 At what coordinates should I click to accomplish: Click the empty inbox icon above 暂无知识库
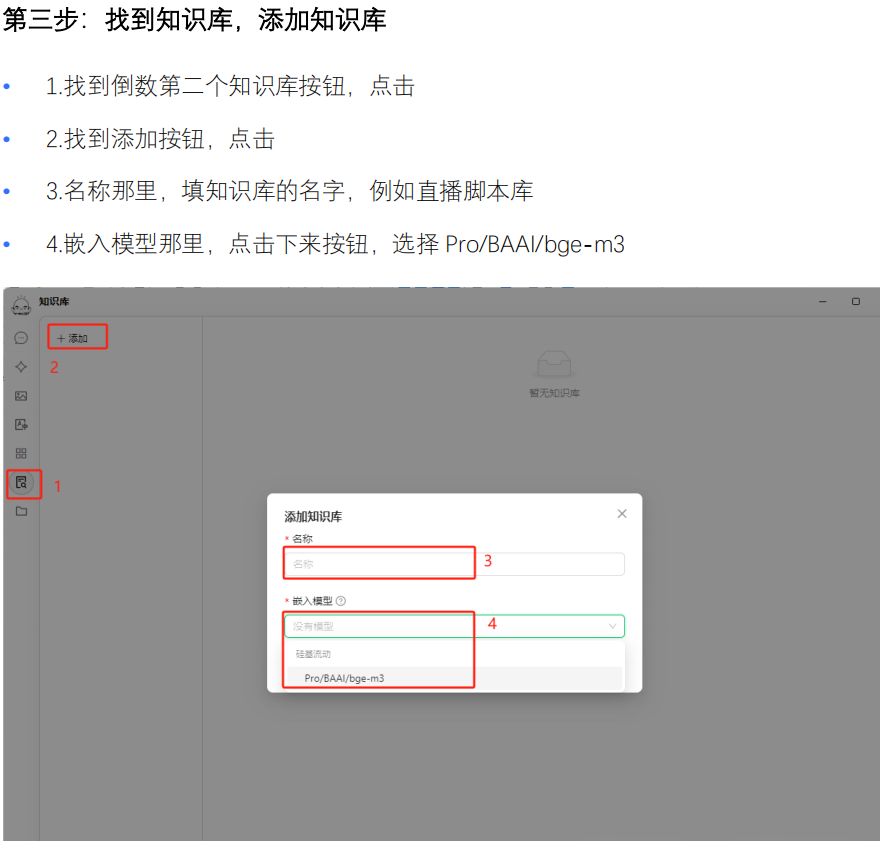tap(554, 364)
